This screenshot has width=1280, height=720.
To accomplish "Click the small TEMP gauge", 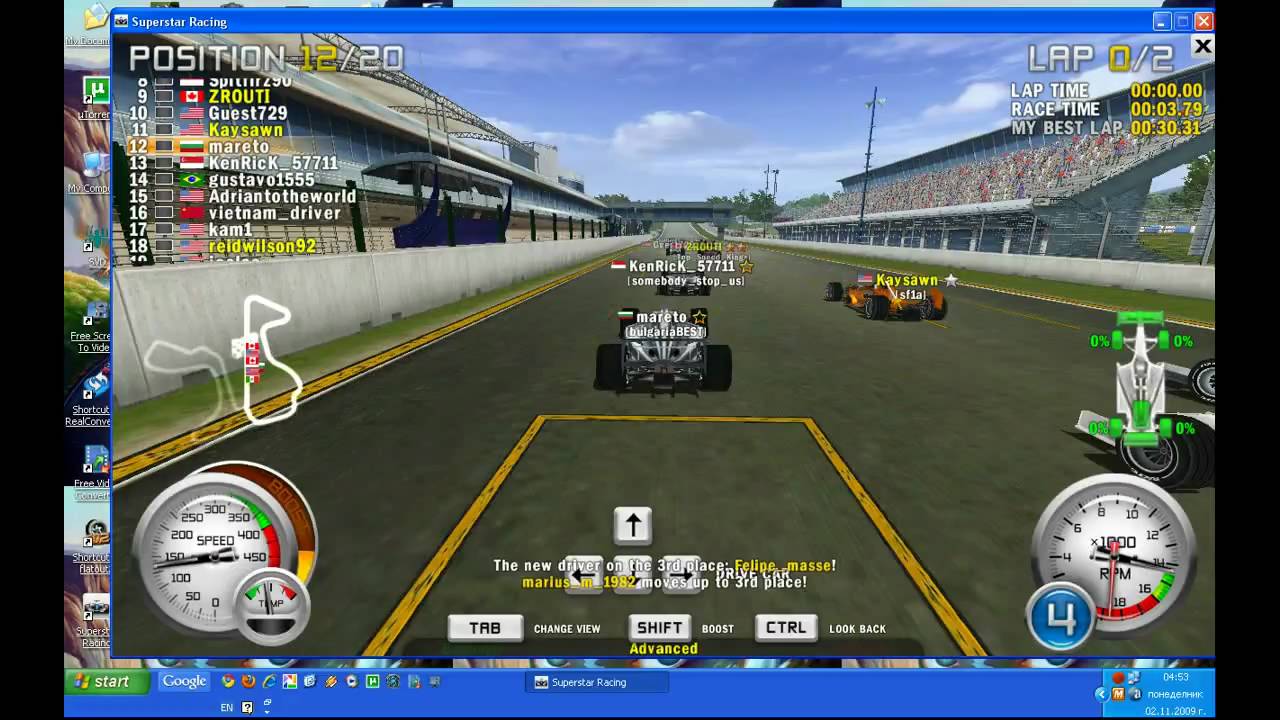I will (272, 605).
